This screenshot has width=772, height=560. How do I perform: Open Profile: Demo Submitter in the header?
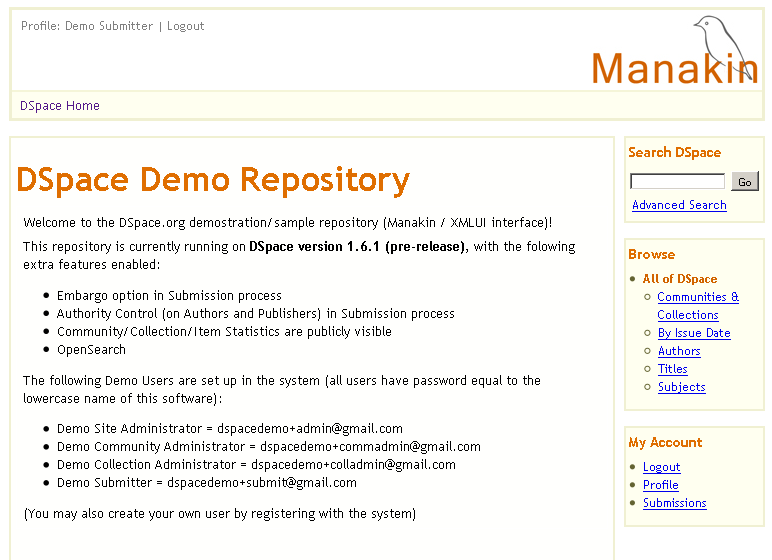coord(87,26)
